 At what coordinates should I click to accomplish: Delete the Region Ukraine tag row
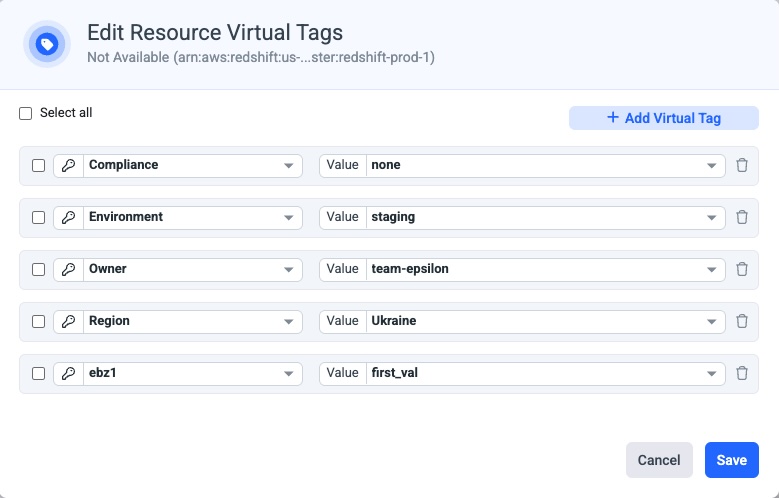point(742,321)
